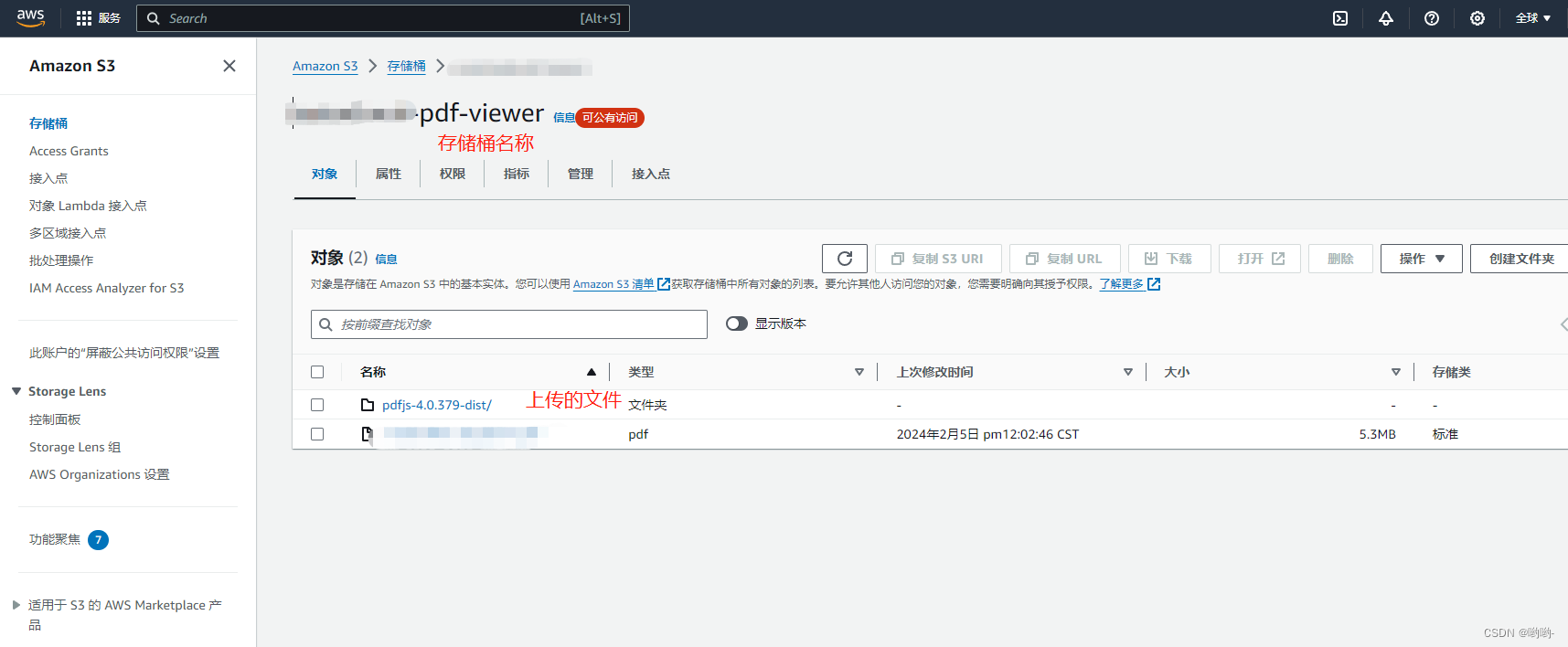Open Storage Lens 控制面板

55,419
